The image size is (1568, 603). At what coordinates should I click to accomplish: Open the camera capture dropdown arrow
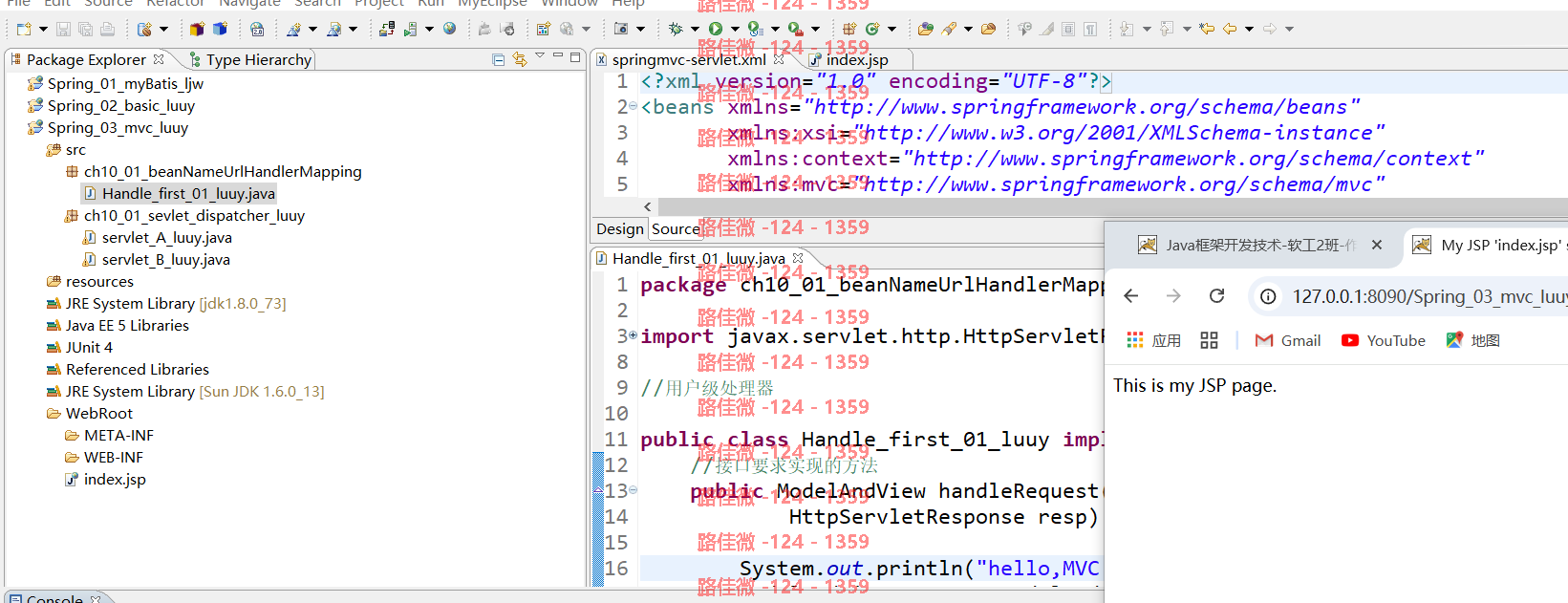[x=641, y=29]
